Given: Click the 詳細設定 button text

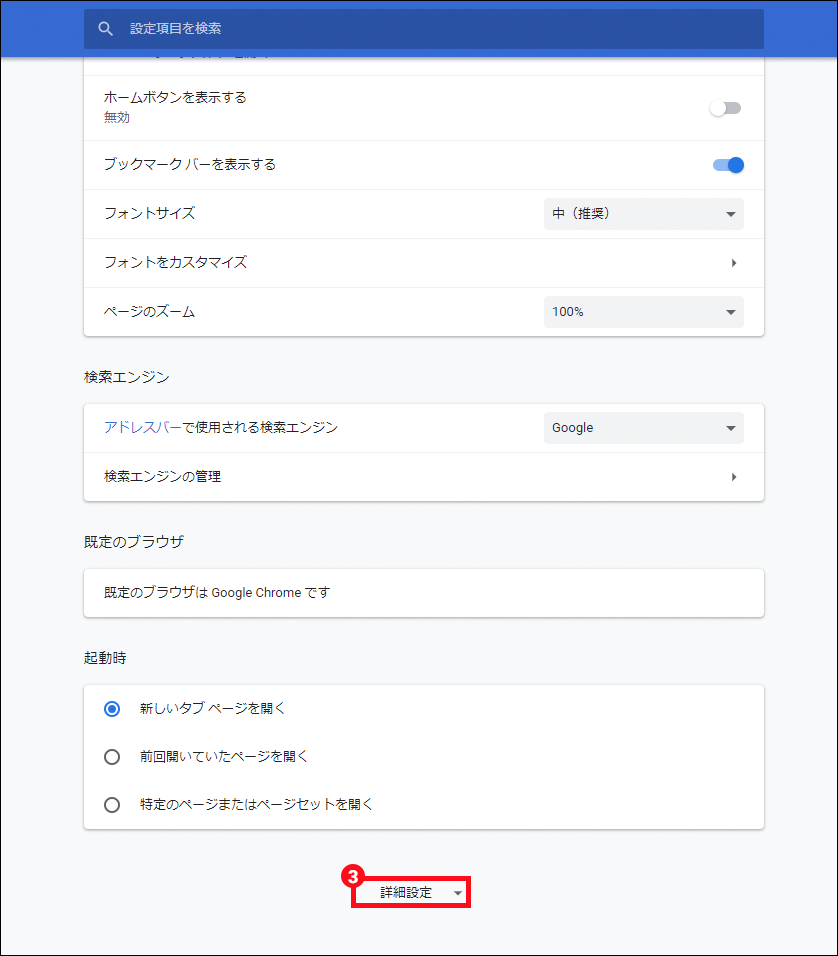Looking at the screenshot, I should (x=406, y=892).
